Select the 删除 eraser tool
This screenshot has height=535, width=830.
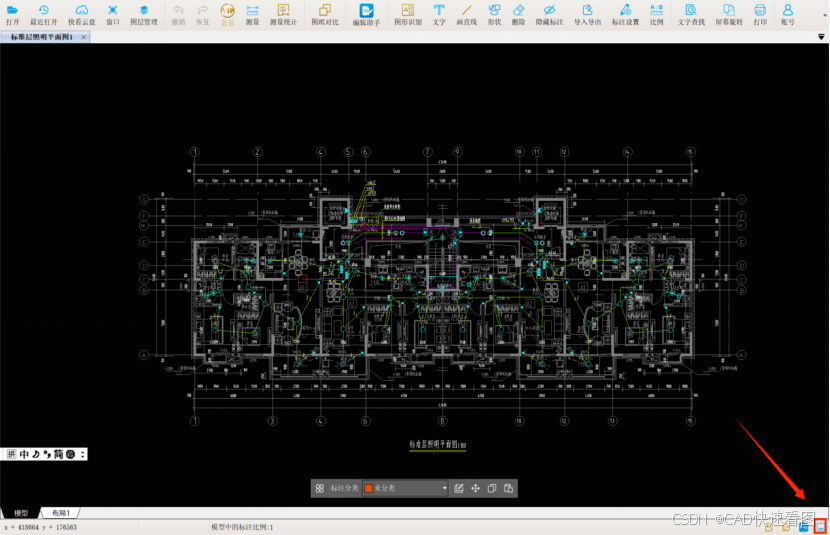click(x=518, y=14)
